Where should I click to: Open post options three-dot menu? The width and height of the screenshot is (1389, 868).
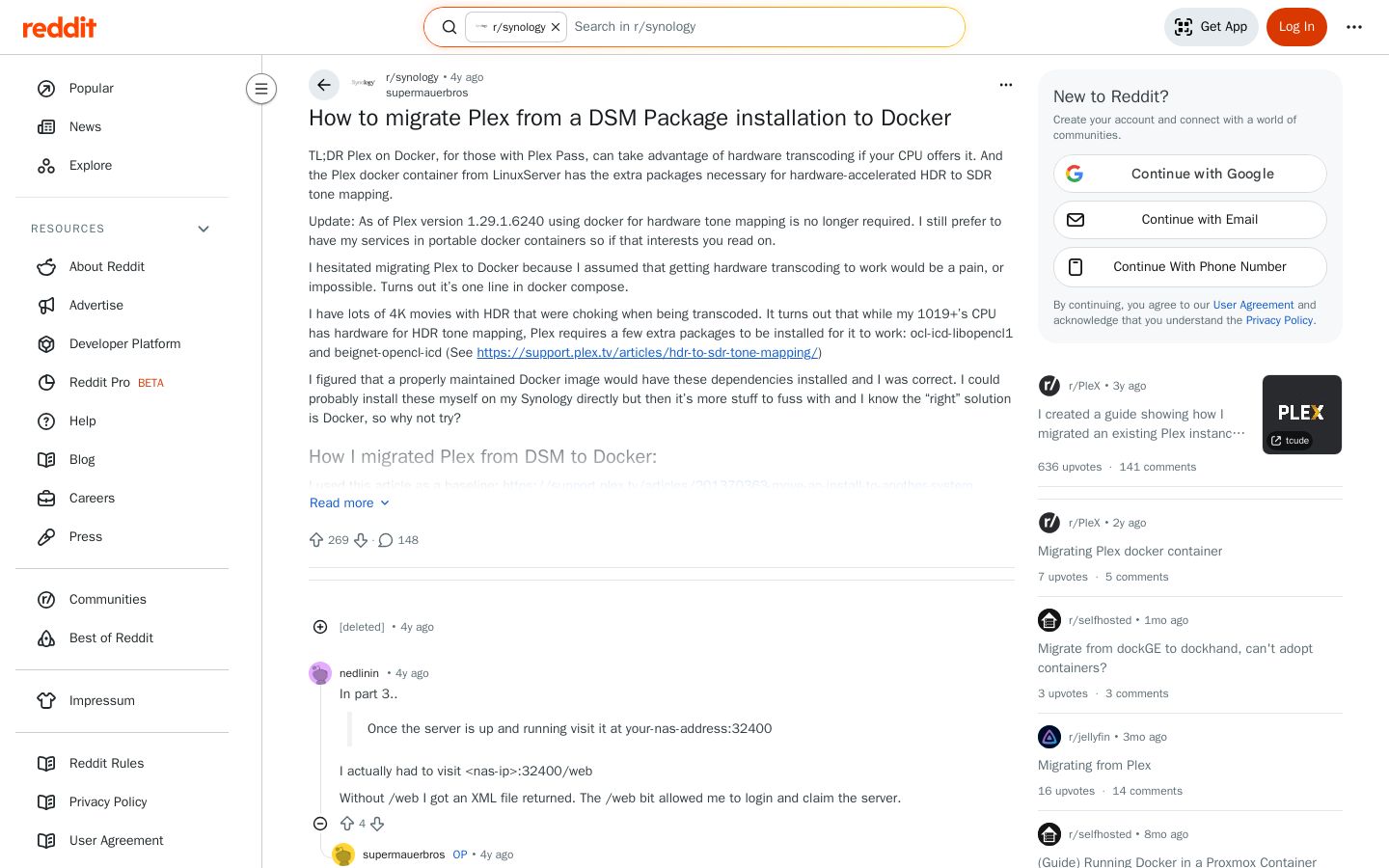(x=1006, y=85)
